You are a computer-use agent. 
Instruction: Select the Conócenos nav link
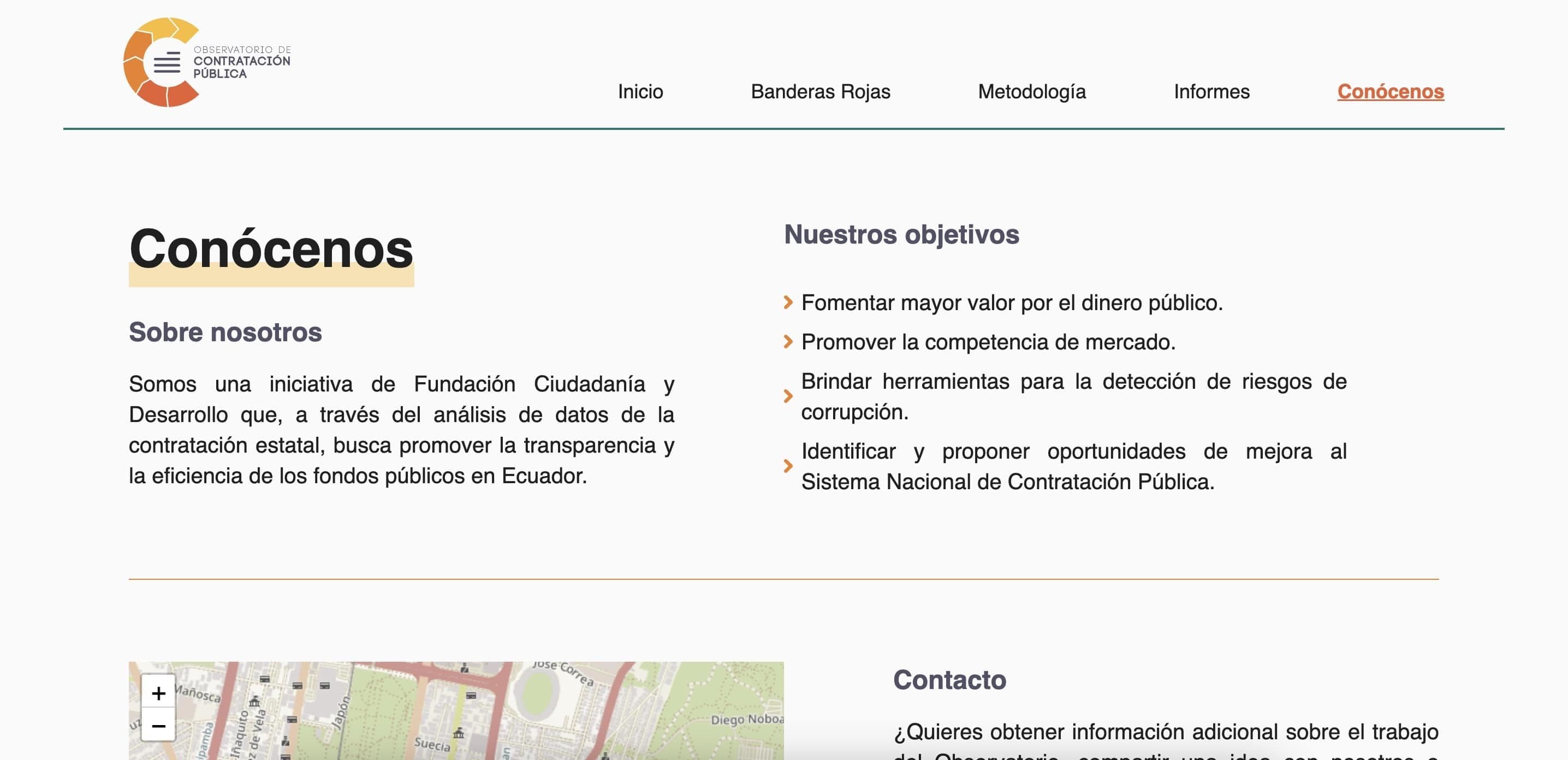[1390, 91]
